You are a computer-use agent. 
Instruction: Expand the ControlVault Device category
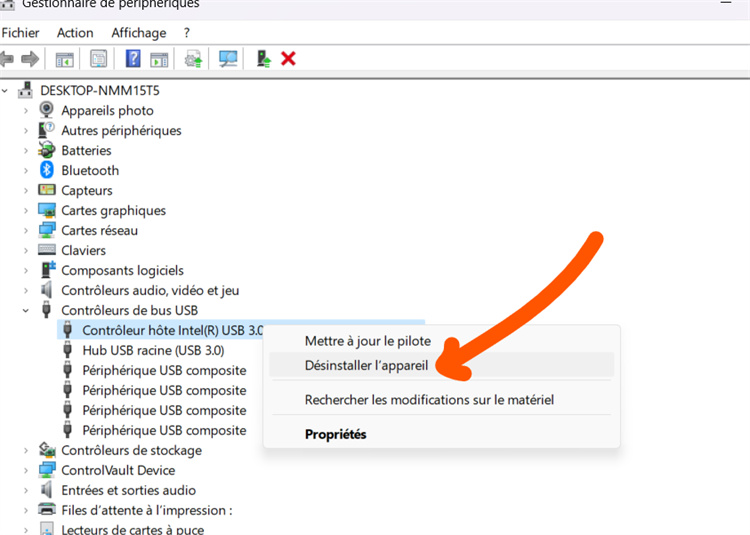click(26, 470)
